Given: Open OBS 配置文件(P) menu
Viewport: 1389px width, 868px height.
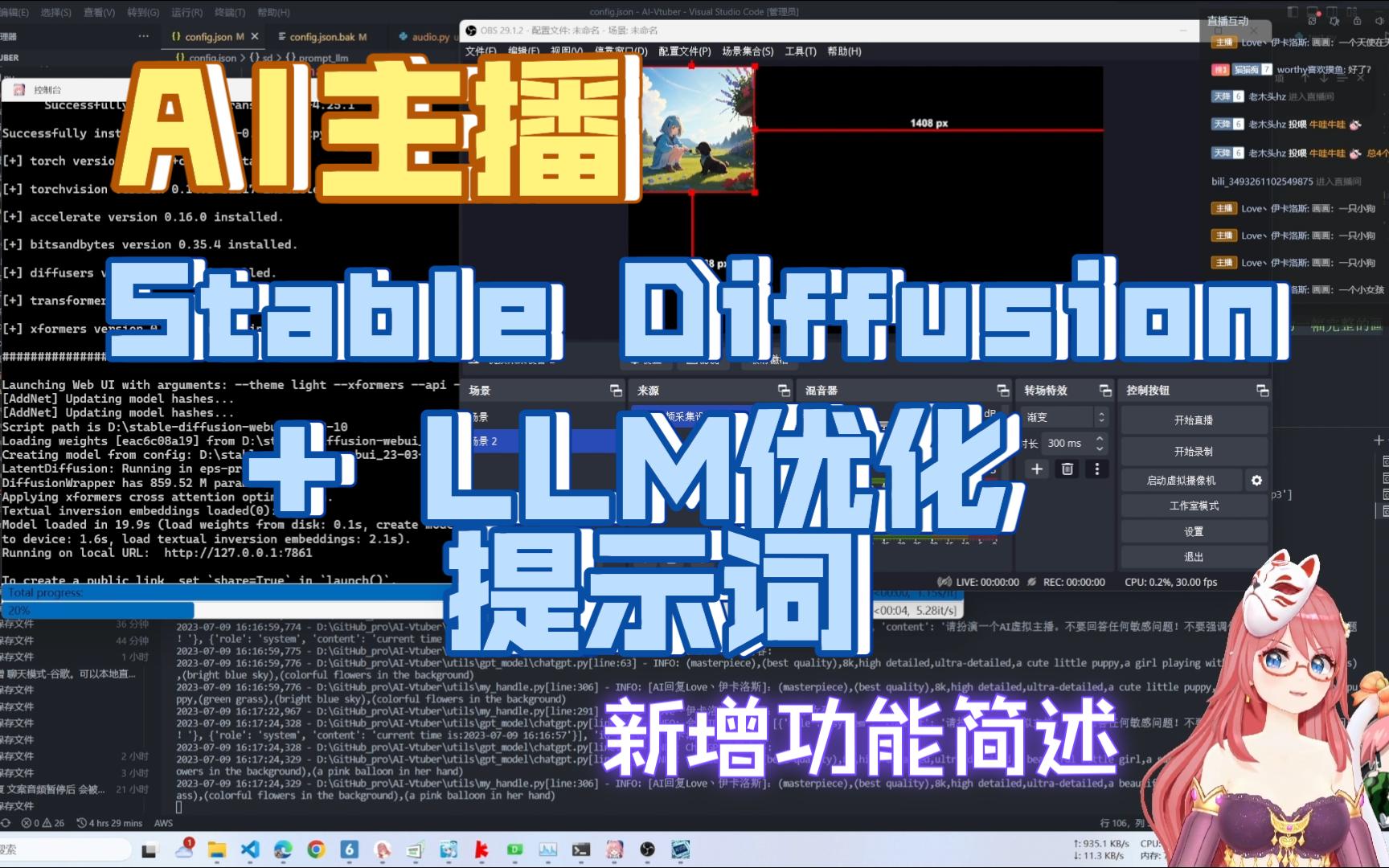Looking at the screenshot, I should pos(685,51).
